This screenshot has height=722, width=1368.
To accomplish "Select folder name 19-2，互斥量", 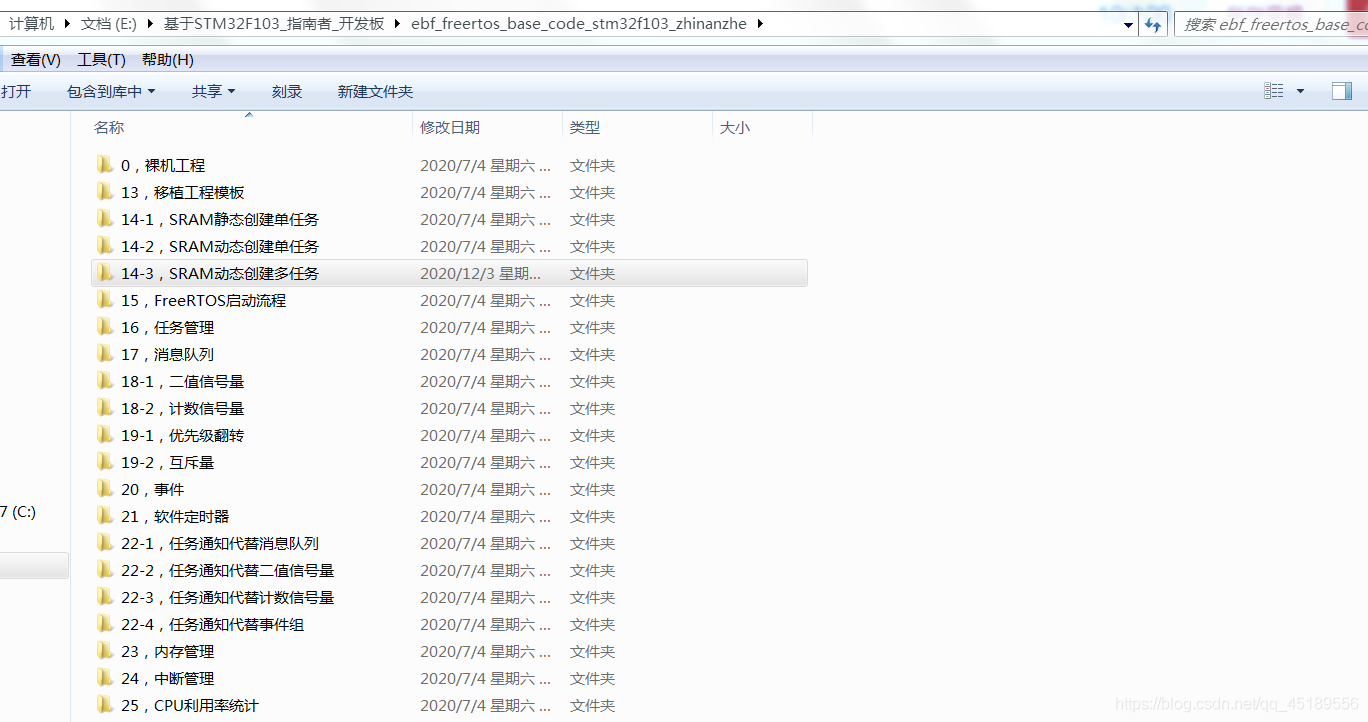I will tap(167, 462).
